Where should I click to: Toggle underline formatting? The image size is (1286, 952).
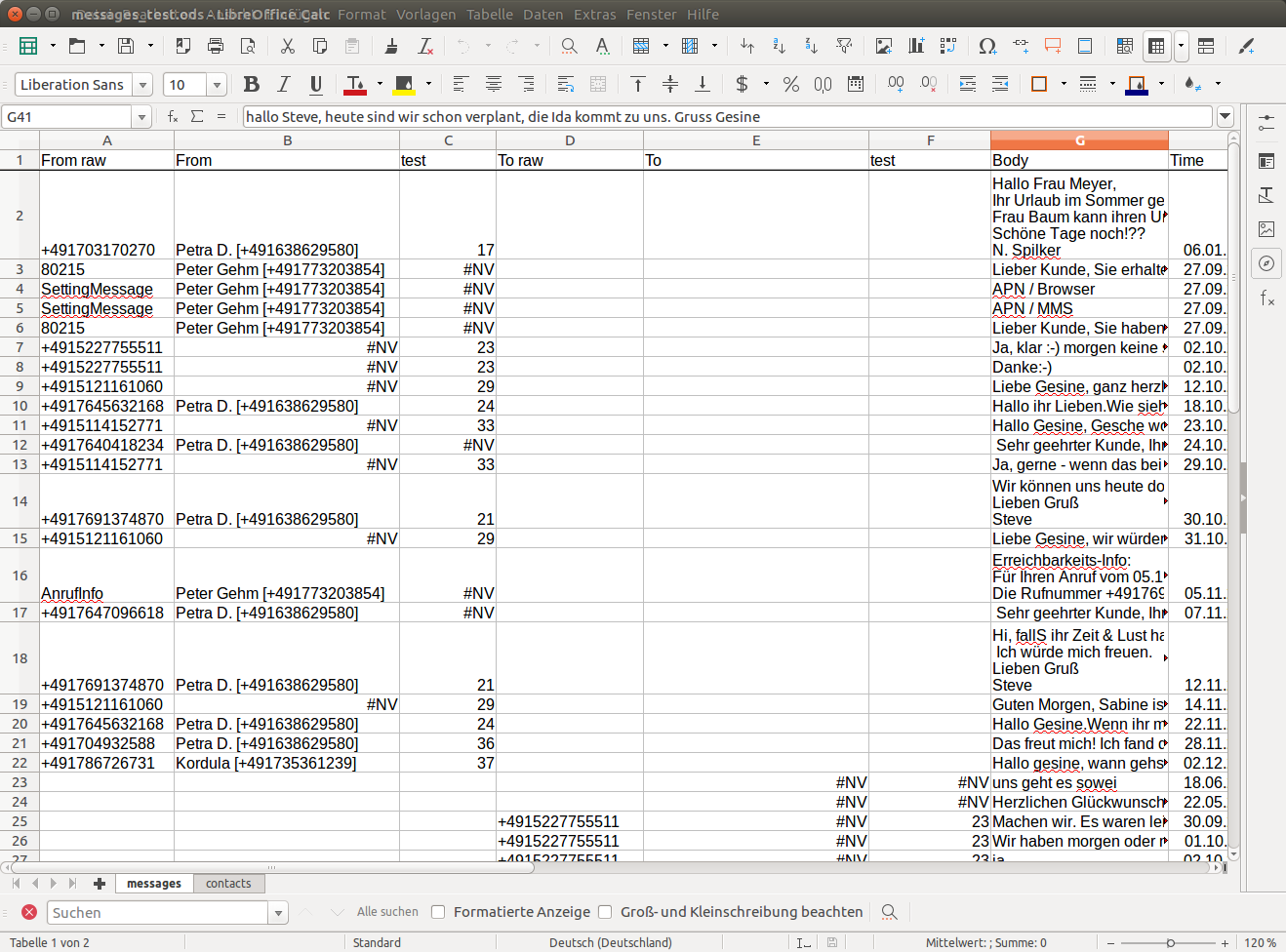tap(316, 85)
